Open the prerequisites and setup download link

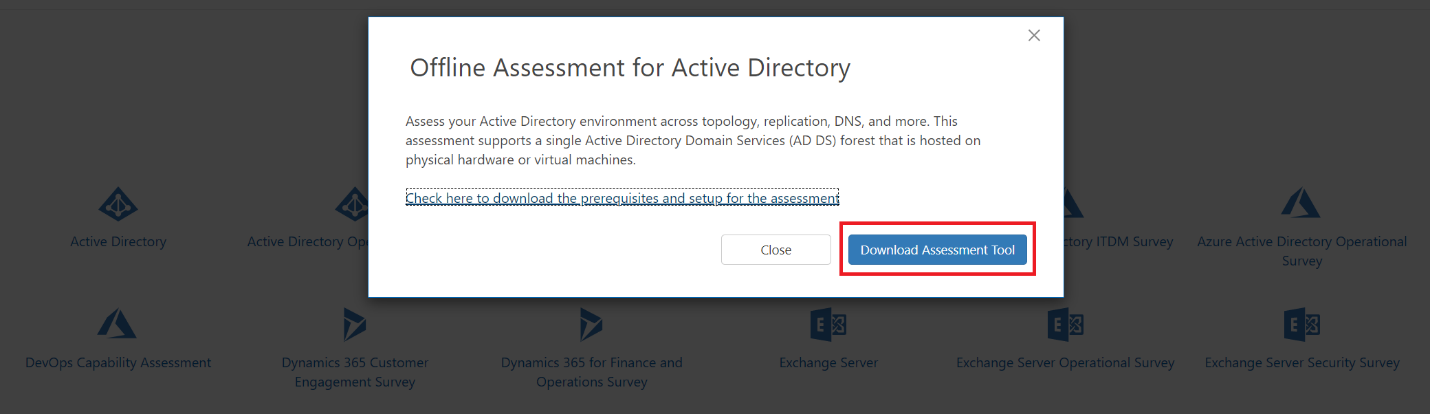(622, 198)
